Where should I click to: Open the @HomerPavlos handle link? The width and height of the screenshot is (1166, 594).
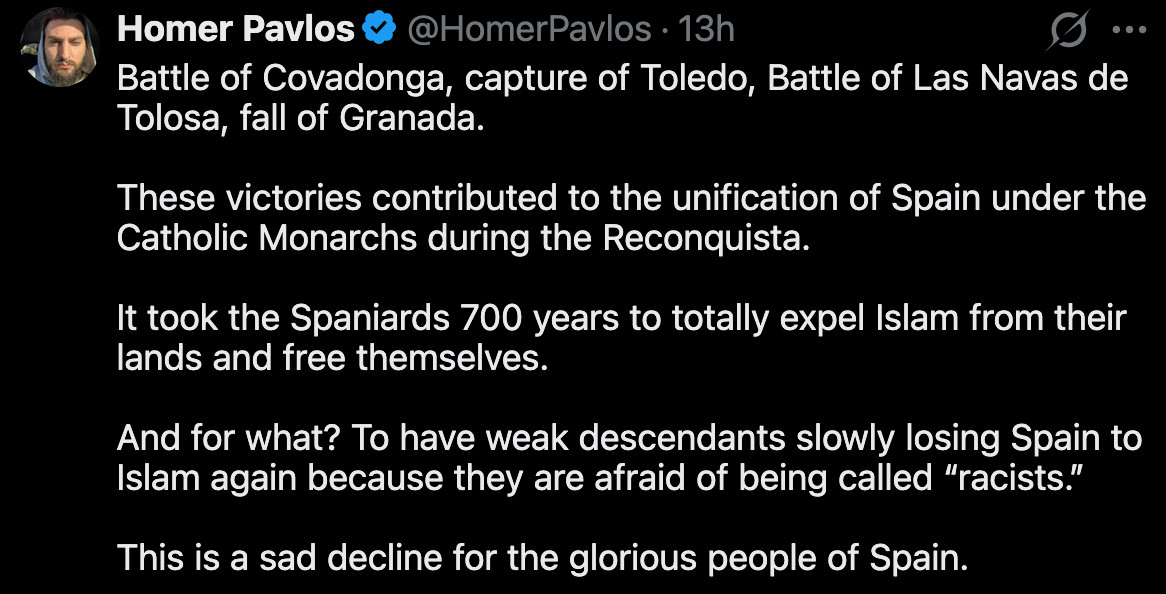point(529,30)
